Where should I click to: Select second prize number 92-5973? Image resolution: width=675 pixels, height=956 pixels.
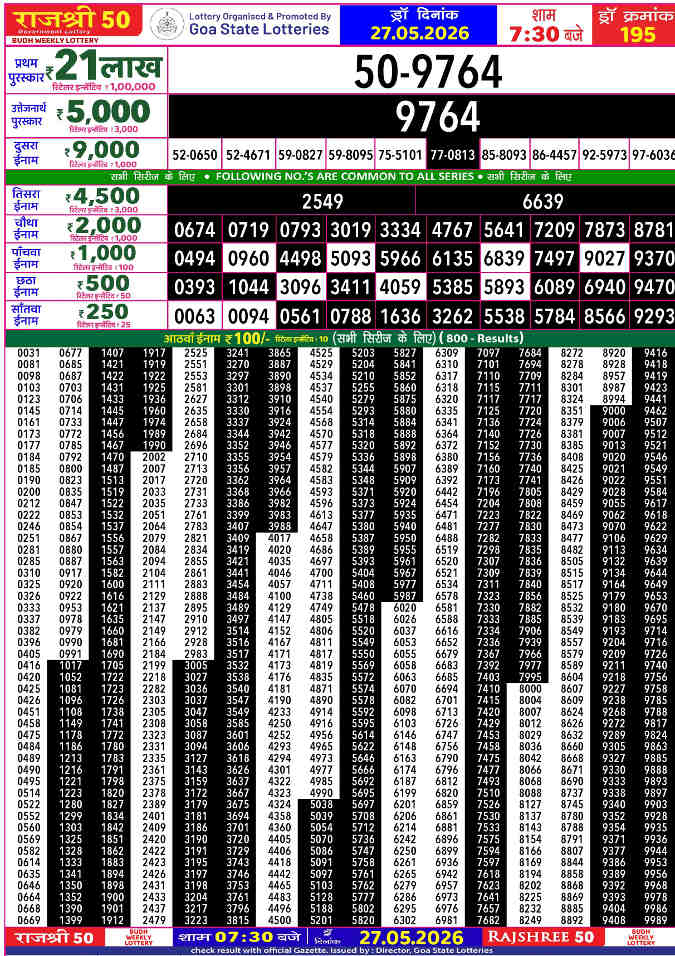tap(604, 155)
